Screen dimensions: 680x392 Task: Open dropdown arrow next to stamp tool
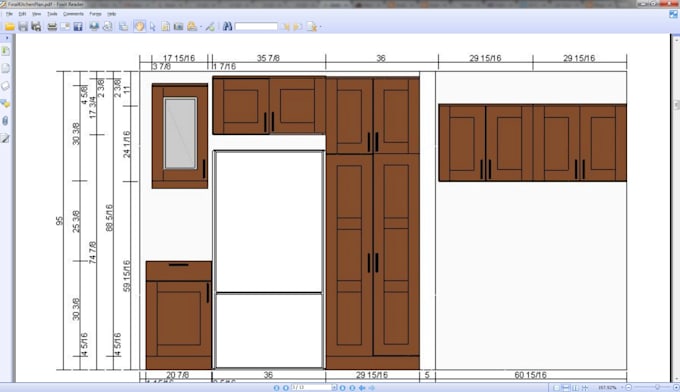200,27
